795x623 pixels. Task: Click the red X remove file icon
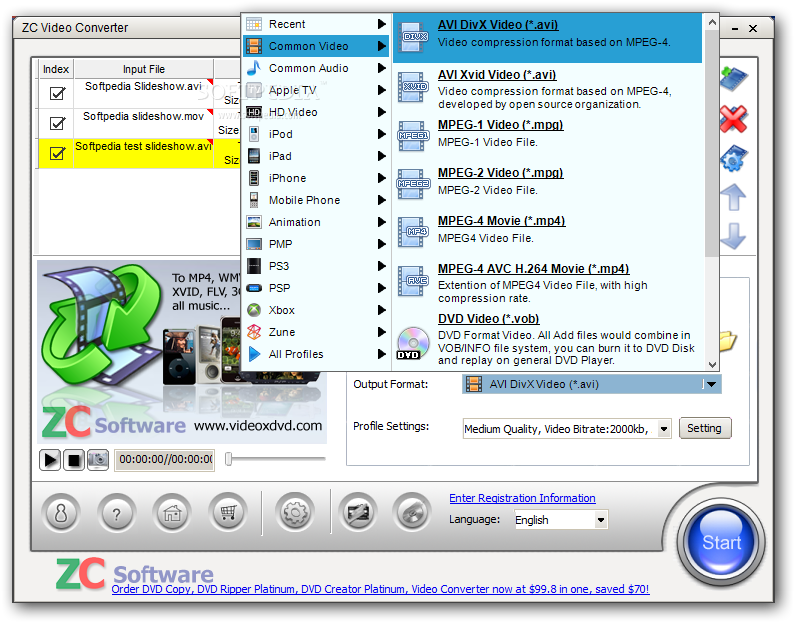point(733,119)
